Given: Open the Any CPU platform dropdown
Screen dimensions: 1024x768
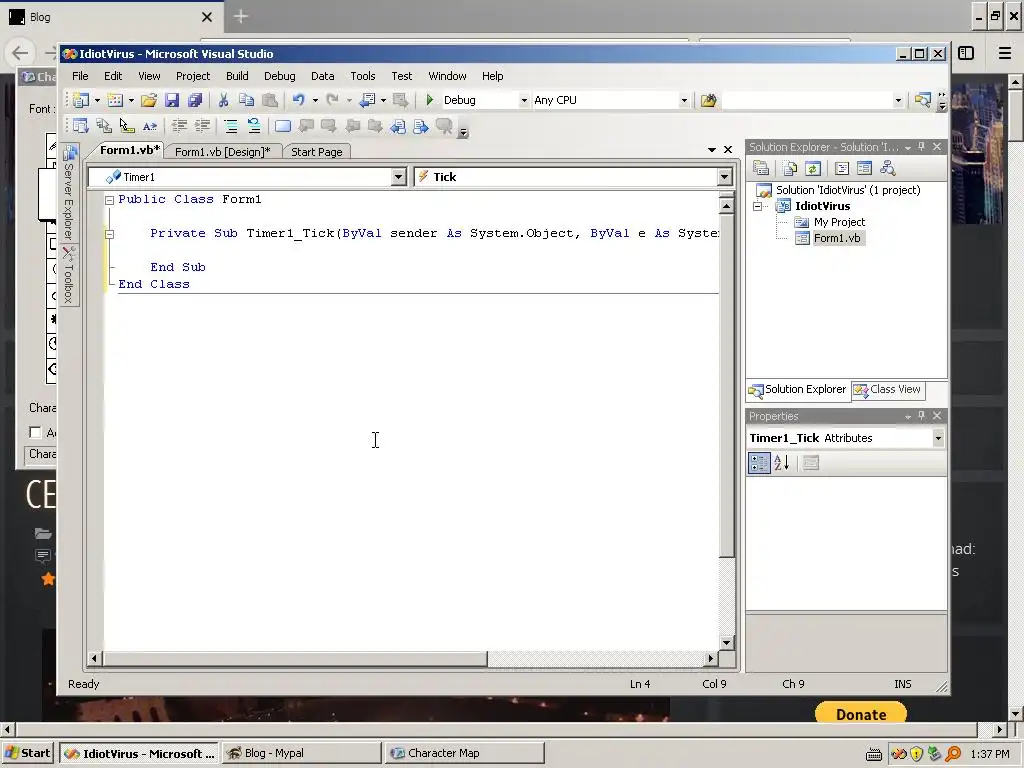Looking at the screenshot, I should pos(684,101).
